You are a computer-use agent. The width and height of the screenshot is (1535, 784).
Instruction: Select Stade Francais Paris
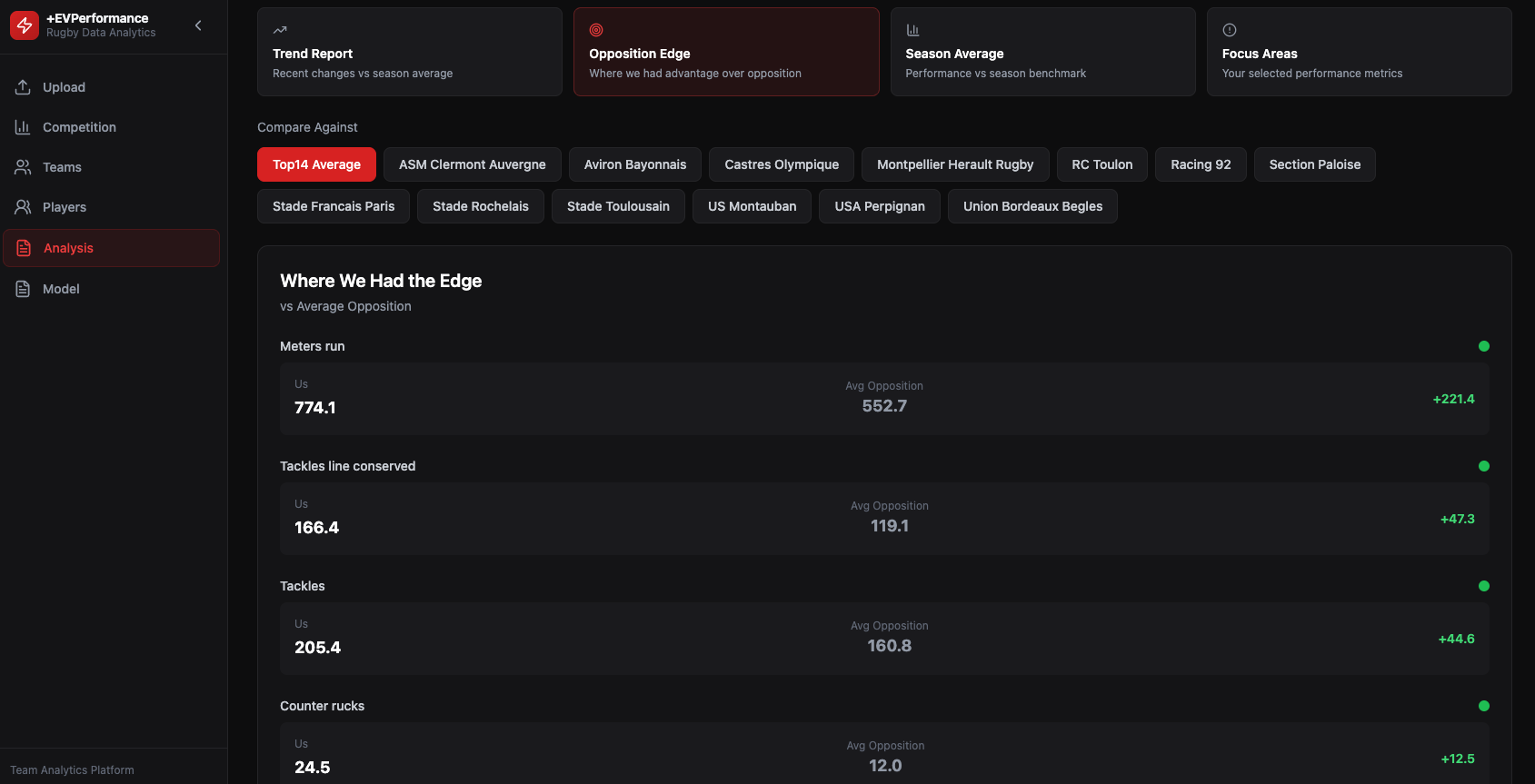pyautogui.click(x=334, y=206)
